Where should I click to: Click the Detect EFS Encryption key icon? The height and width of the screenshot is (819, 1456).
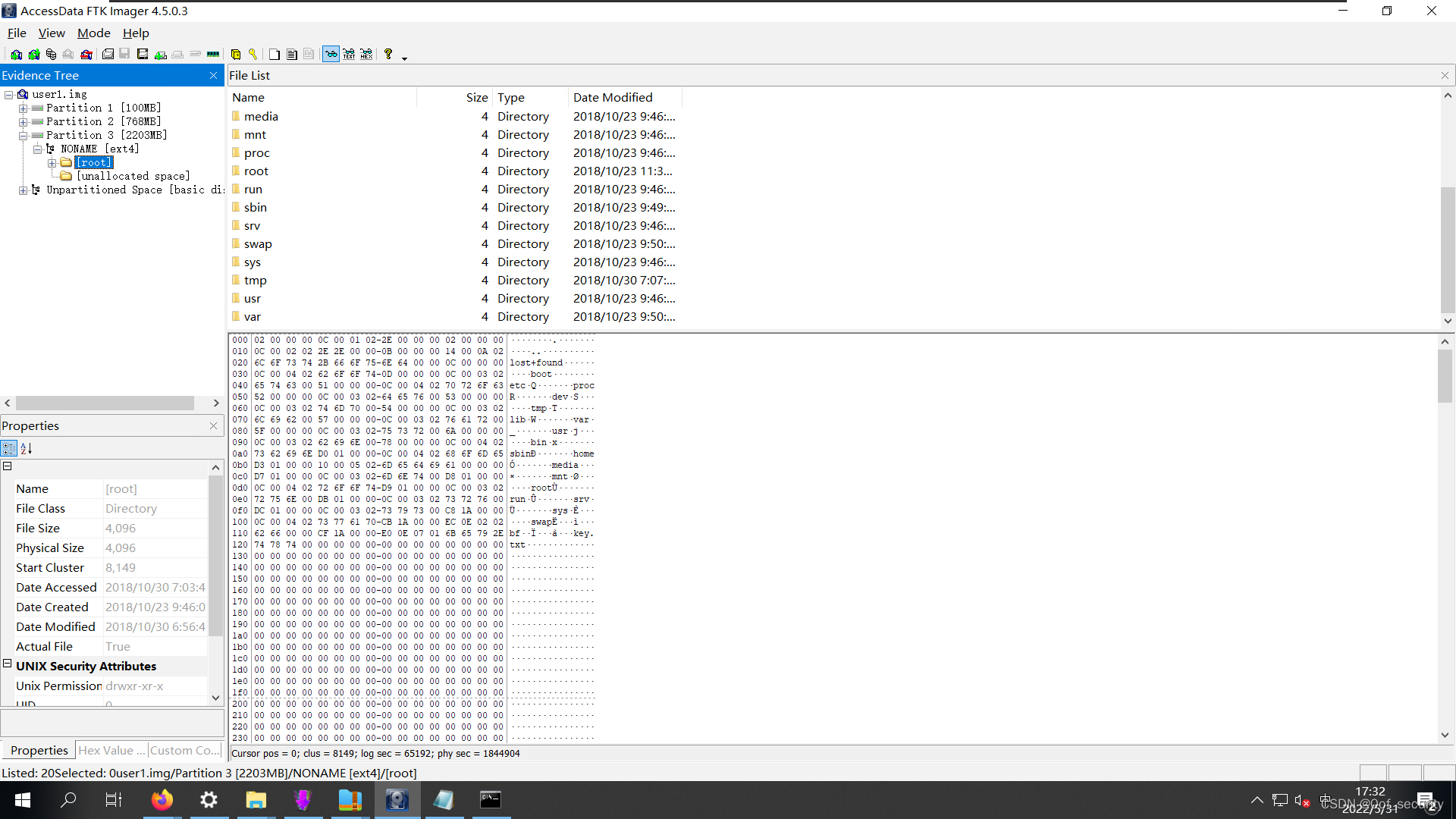(x=253, y=55)
